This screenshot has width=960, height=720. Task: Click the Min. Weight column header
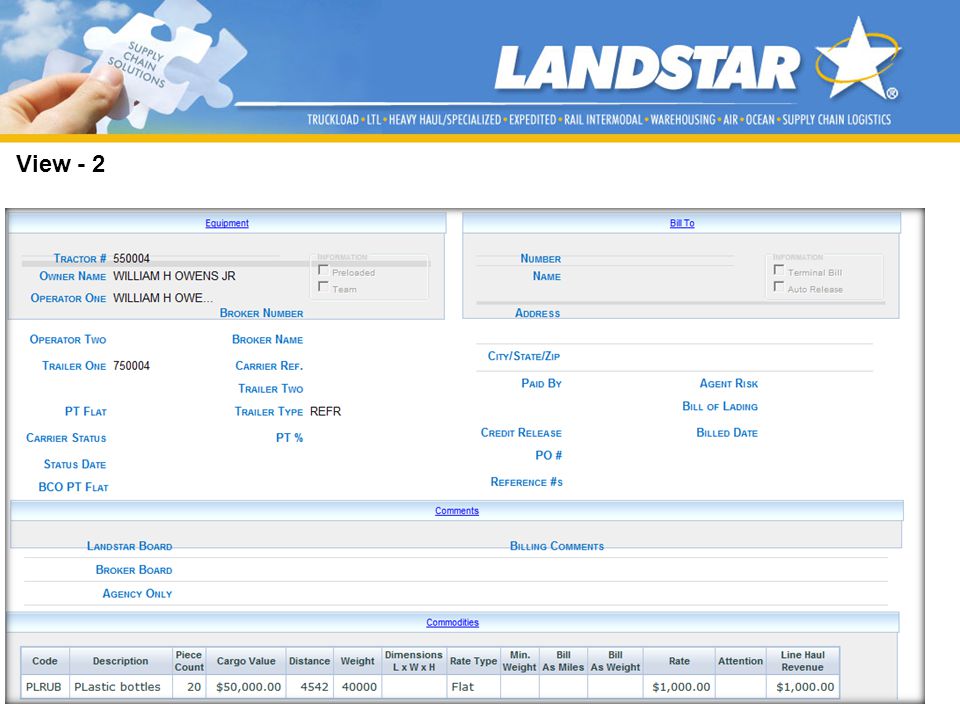(x=519, y=661)
